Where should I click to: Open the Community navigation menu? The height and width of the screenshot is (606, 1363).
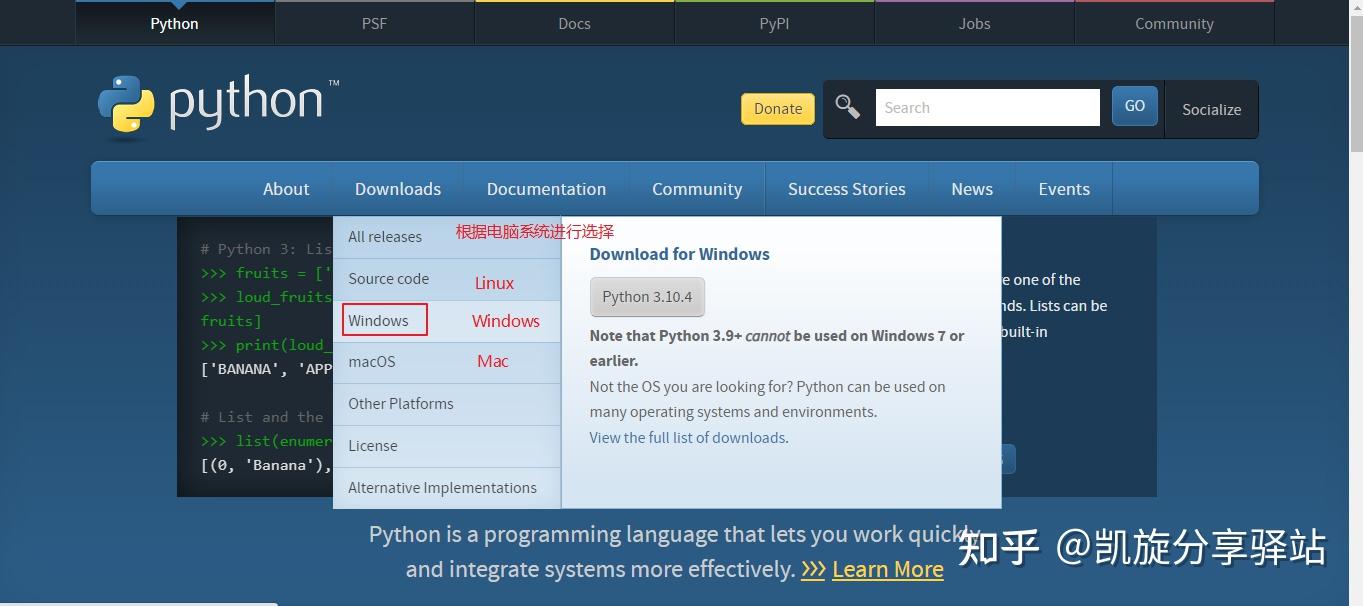tap(697, 189)
